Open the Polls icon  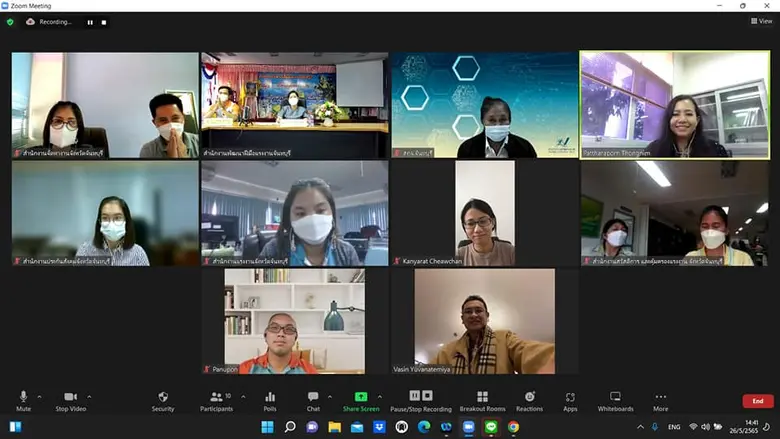pyautogui.click(x=270, y=399)
